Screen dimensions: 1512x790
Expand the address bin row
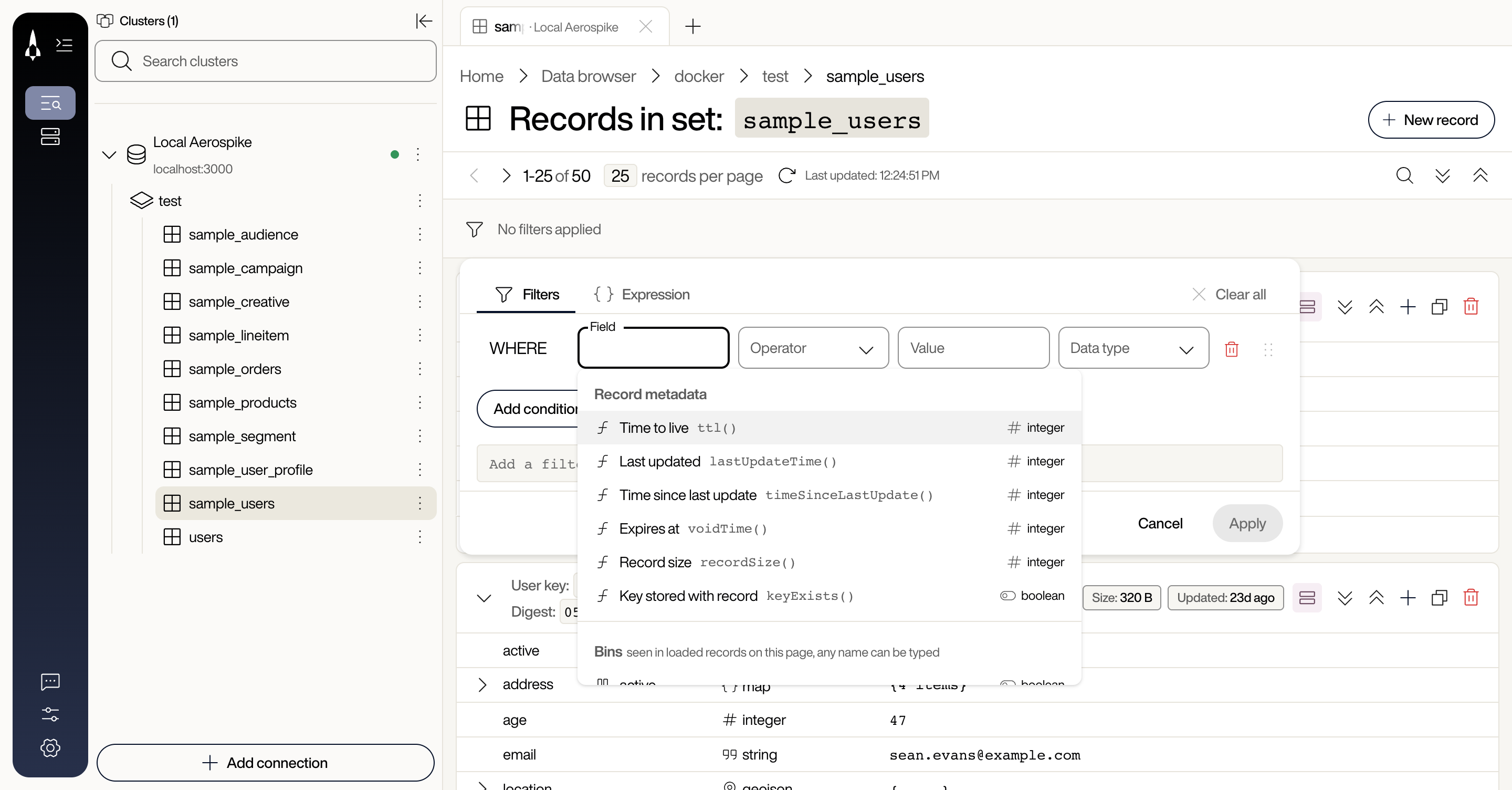(x=482, y=684)
